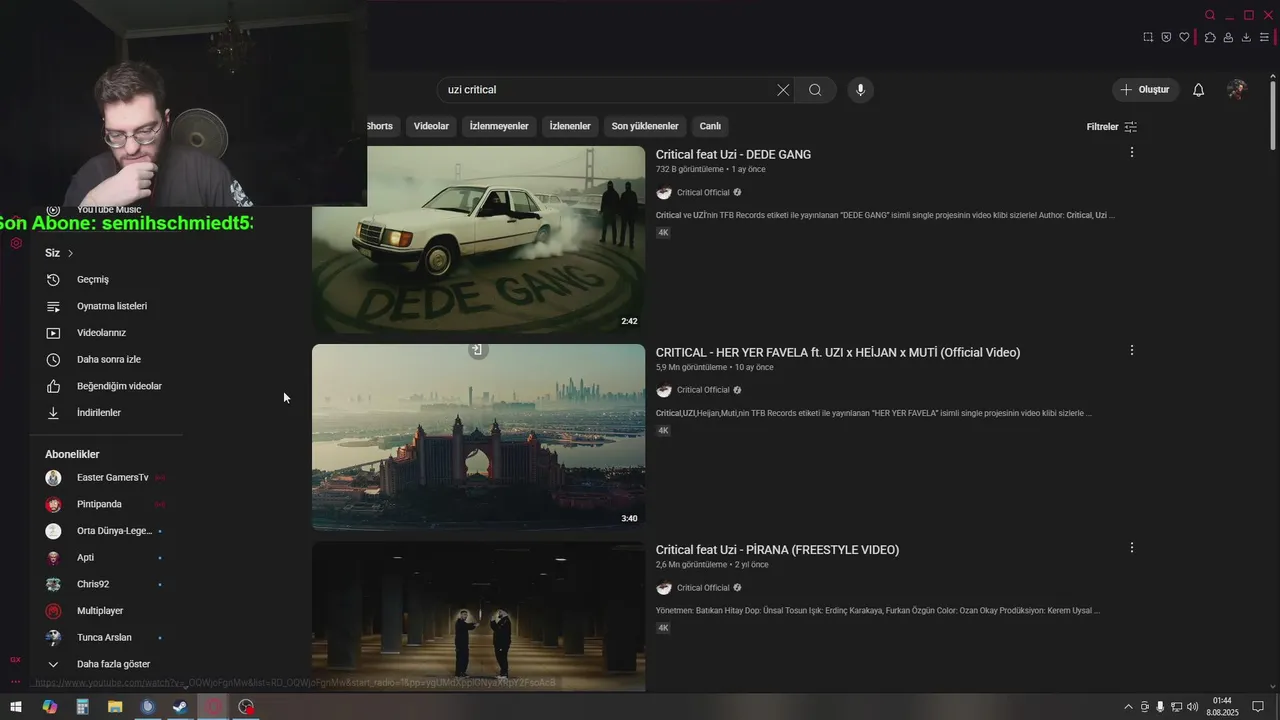This screenshot has height=720, width=1280.
Task: Click the volume icon in system tray
Action: (1193, 707)
